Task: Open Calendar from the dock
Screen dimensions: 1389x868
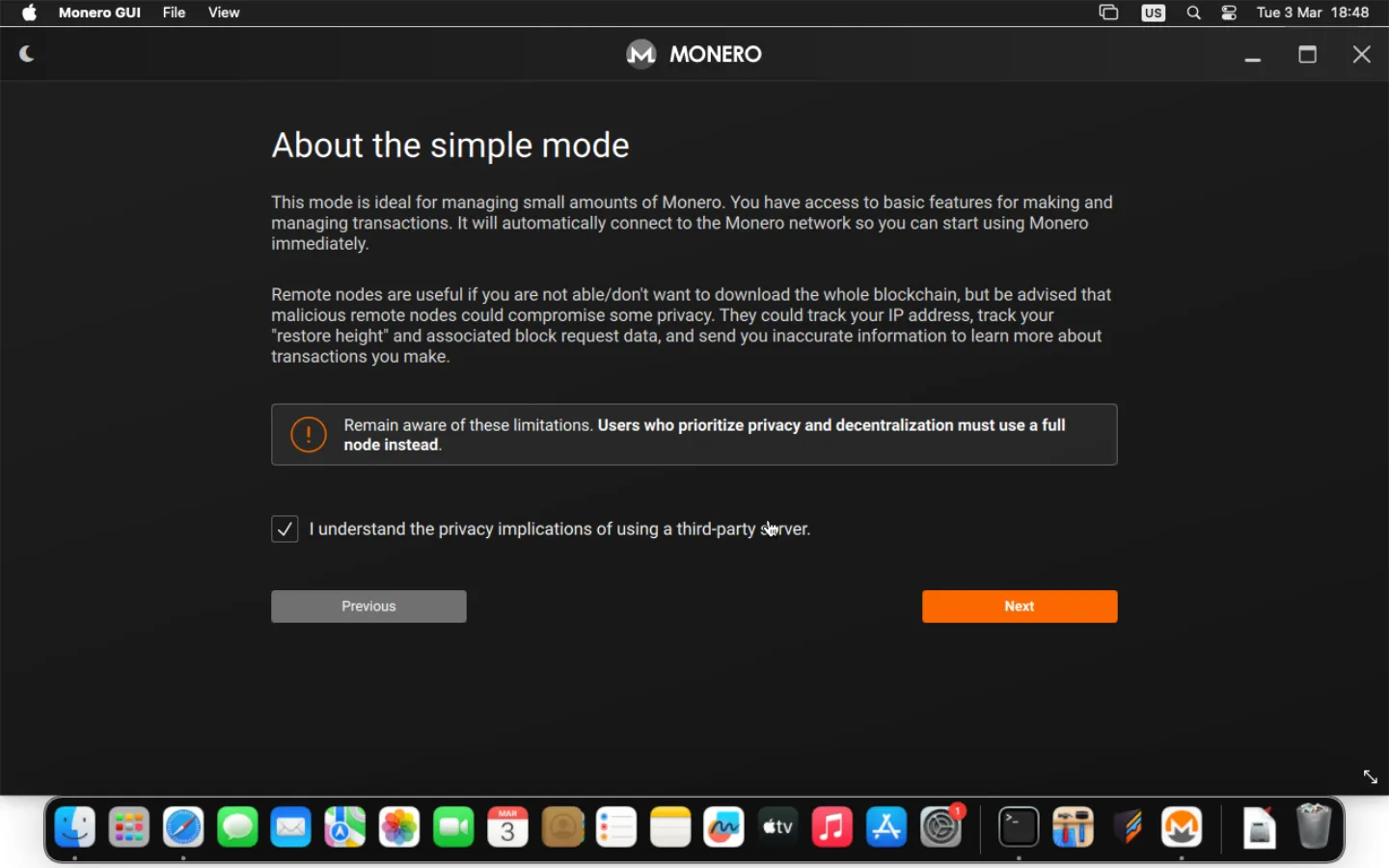Action: click(x=508, y=827)
